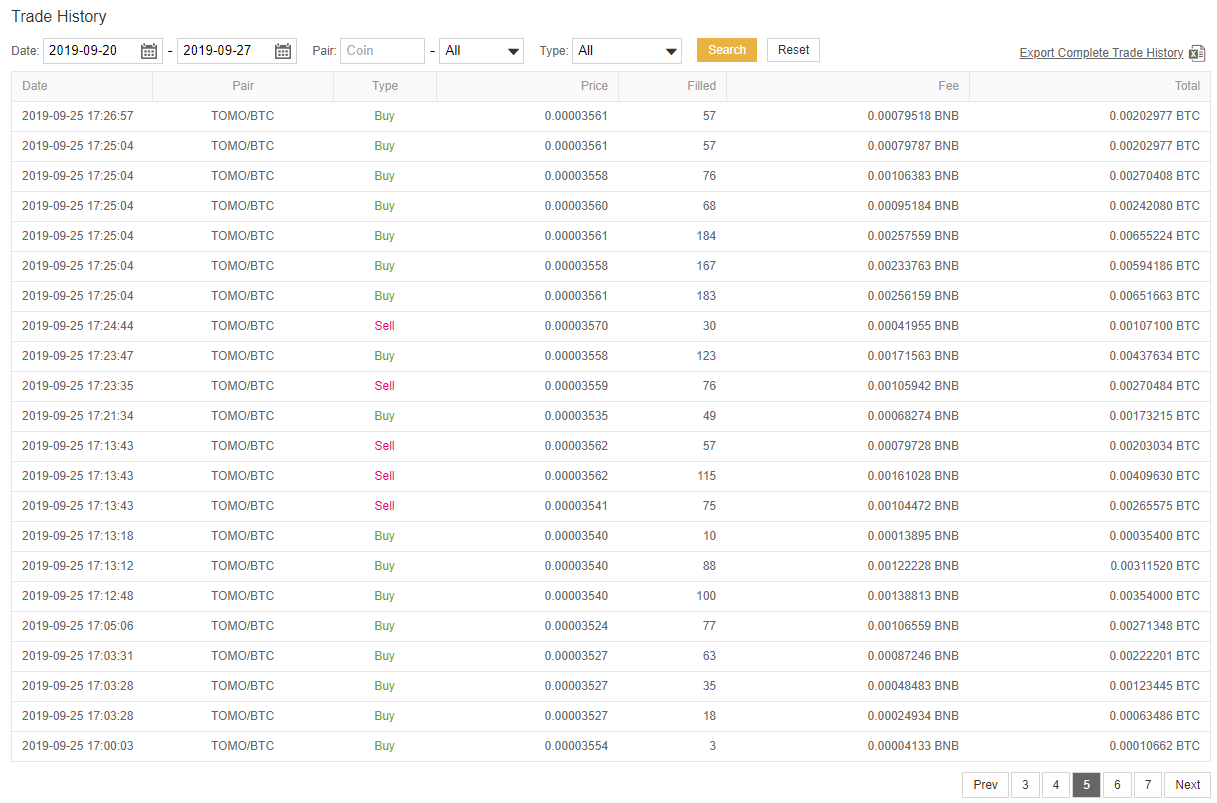Image resolution: width=1217 pixels, height=803 pixels.
Task: Open the end date calendar picker icon
Action: point(283,51)
